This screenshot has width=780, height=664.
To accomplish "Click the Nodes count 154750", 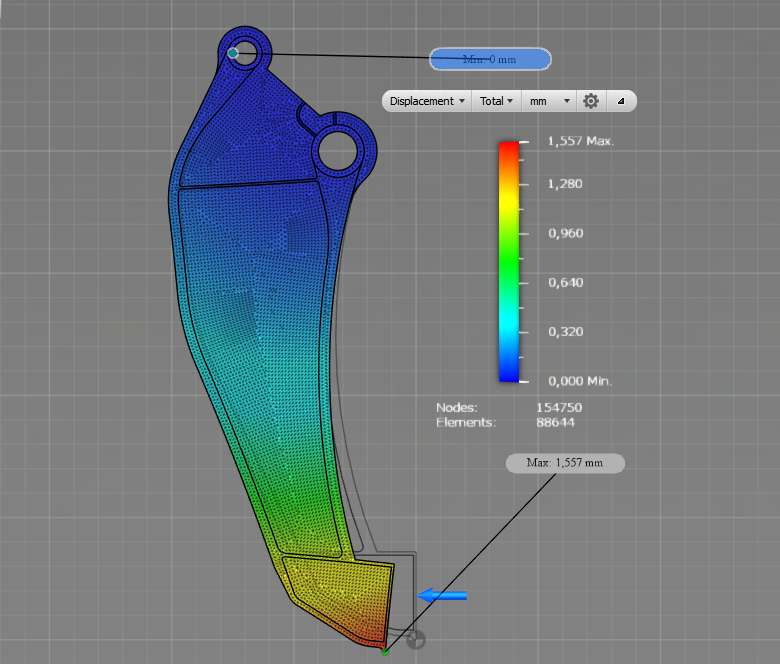I will (x=559, y=407).
